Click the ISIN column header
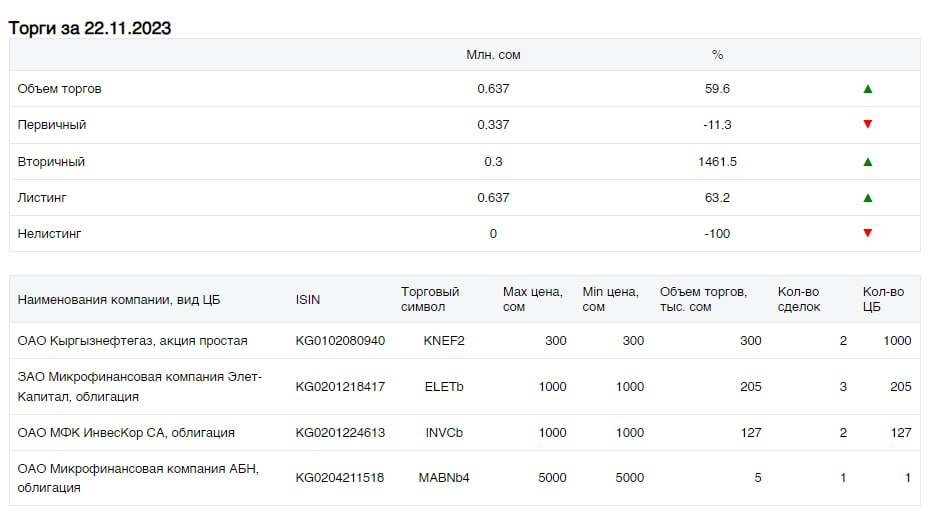The width and height of the screenshot is (936, 516). coord(307,300)
